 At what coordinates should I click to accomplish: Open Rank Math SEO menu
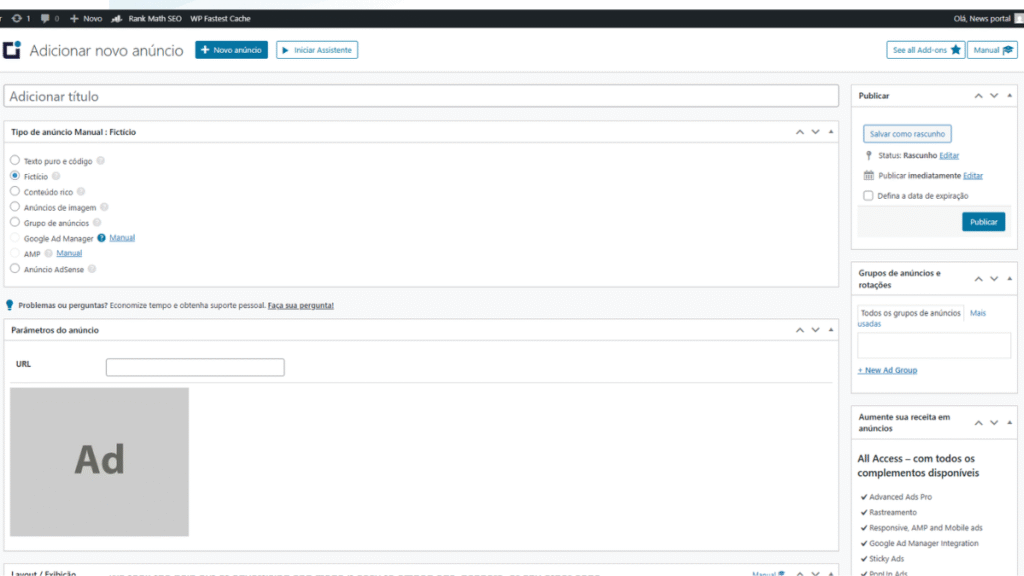[146, 18]
